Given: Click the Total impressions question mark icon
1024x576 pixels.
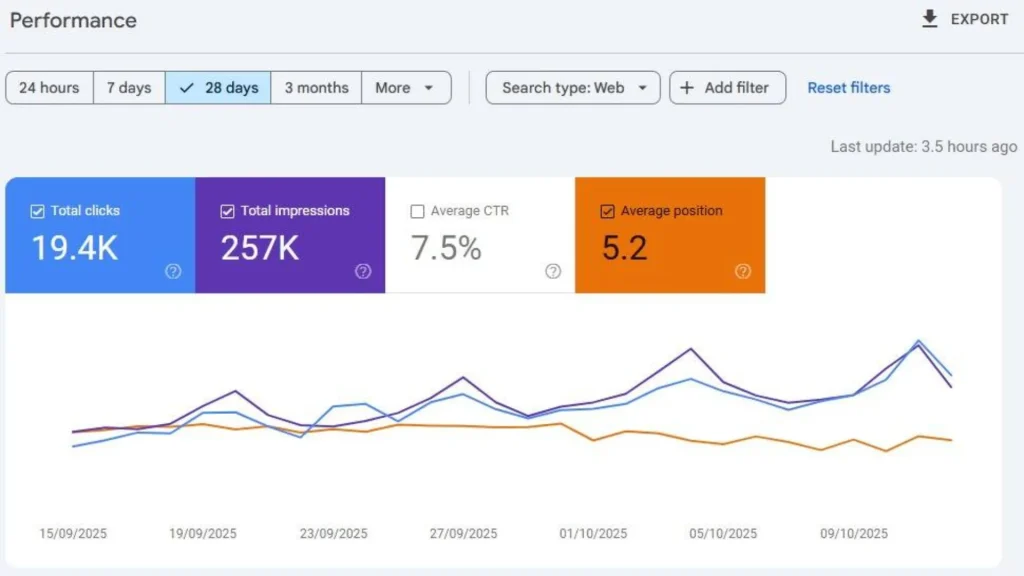Looking at the screenshot, I should click(x=363, y=271).
